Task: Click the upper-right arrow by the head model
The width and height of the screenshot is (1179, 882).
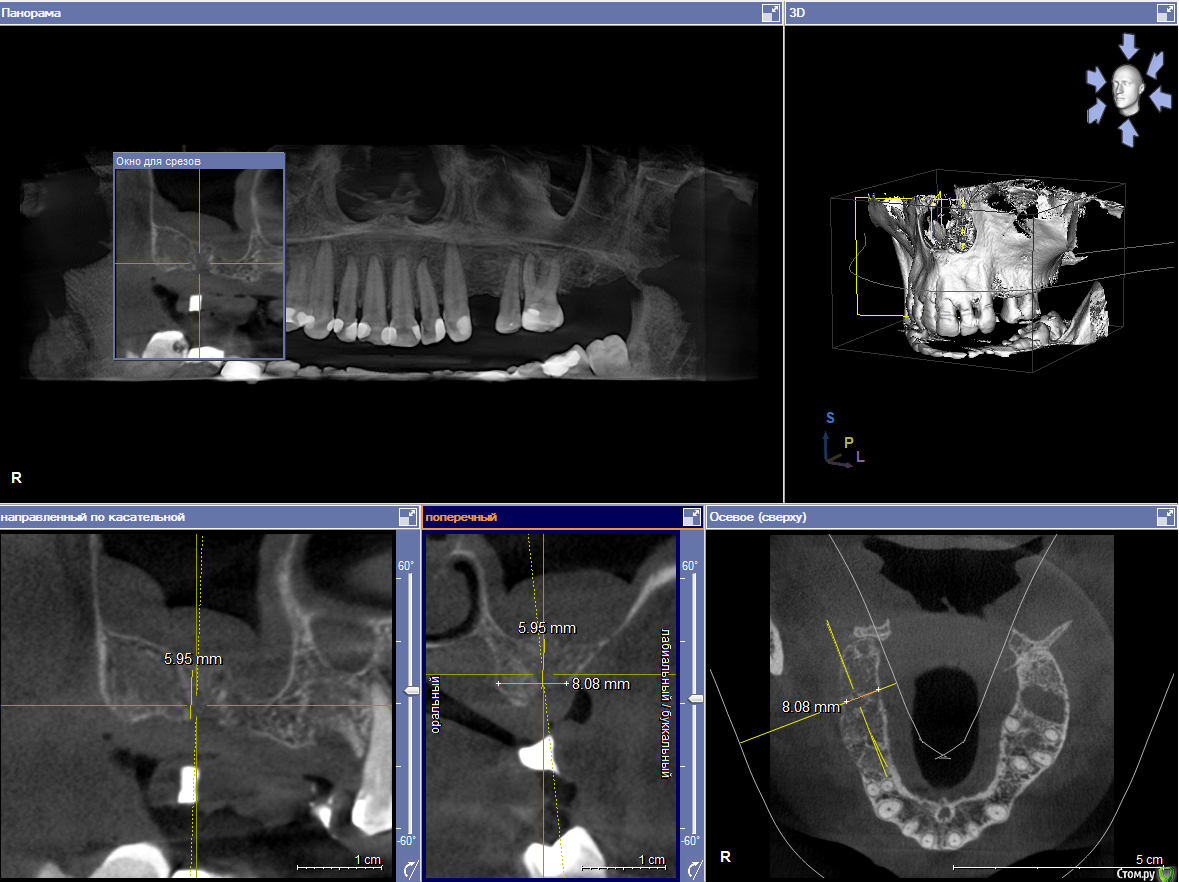Action: [x=1156, y=64]
